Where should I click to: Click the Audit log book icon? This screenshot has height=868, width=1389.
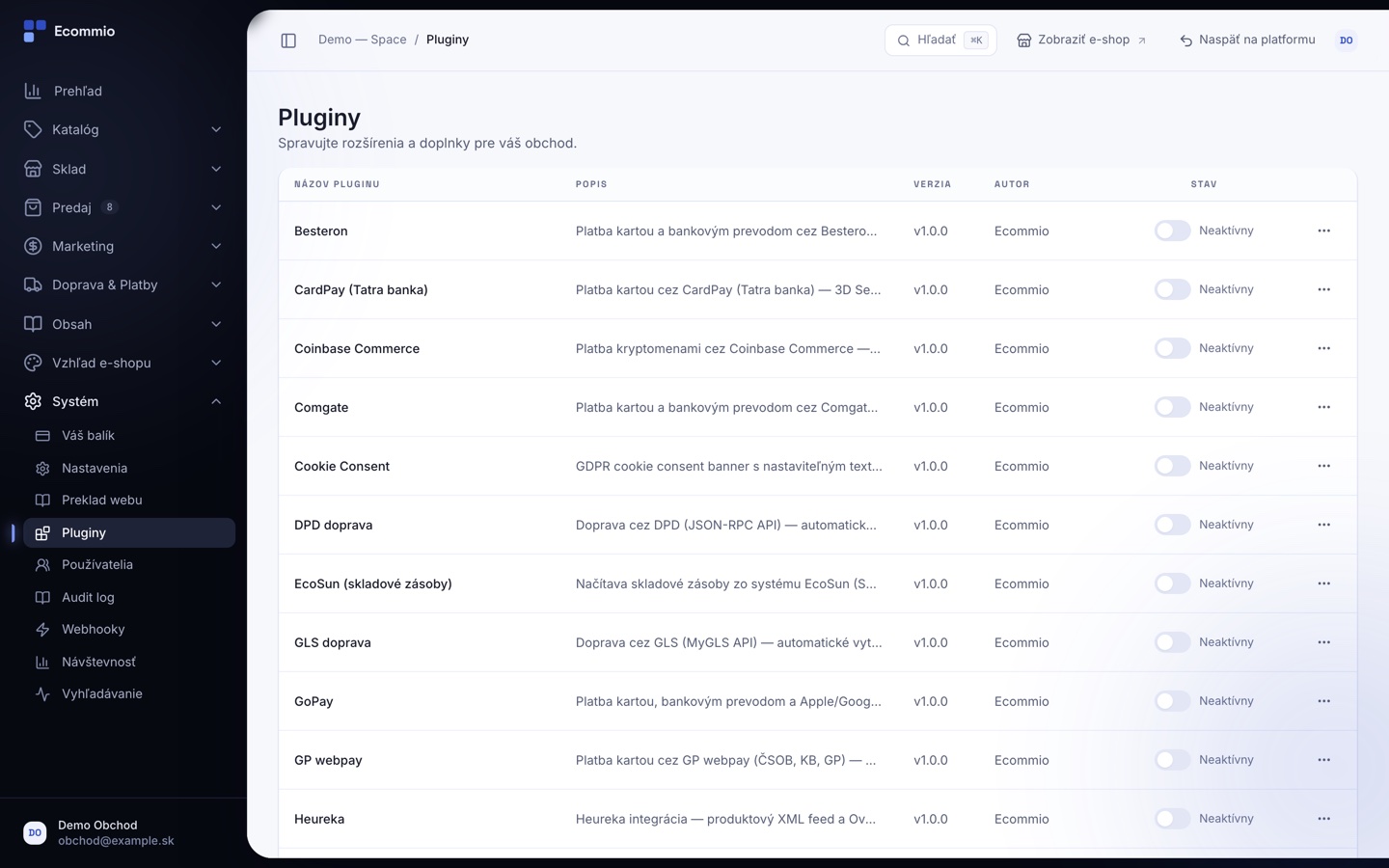pyautogui.click(x=42, y=598)
